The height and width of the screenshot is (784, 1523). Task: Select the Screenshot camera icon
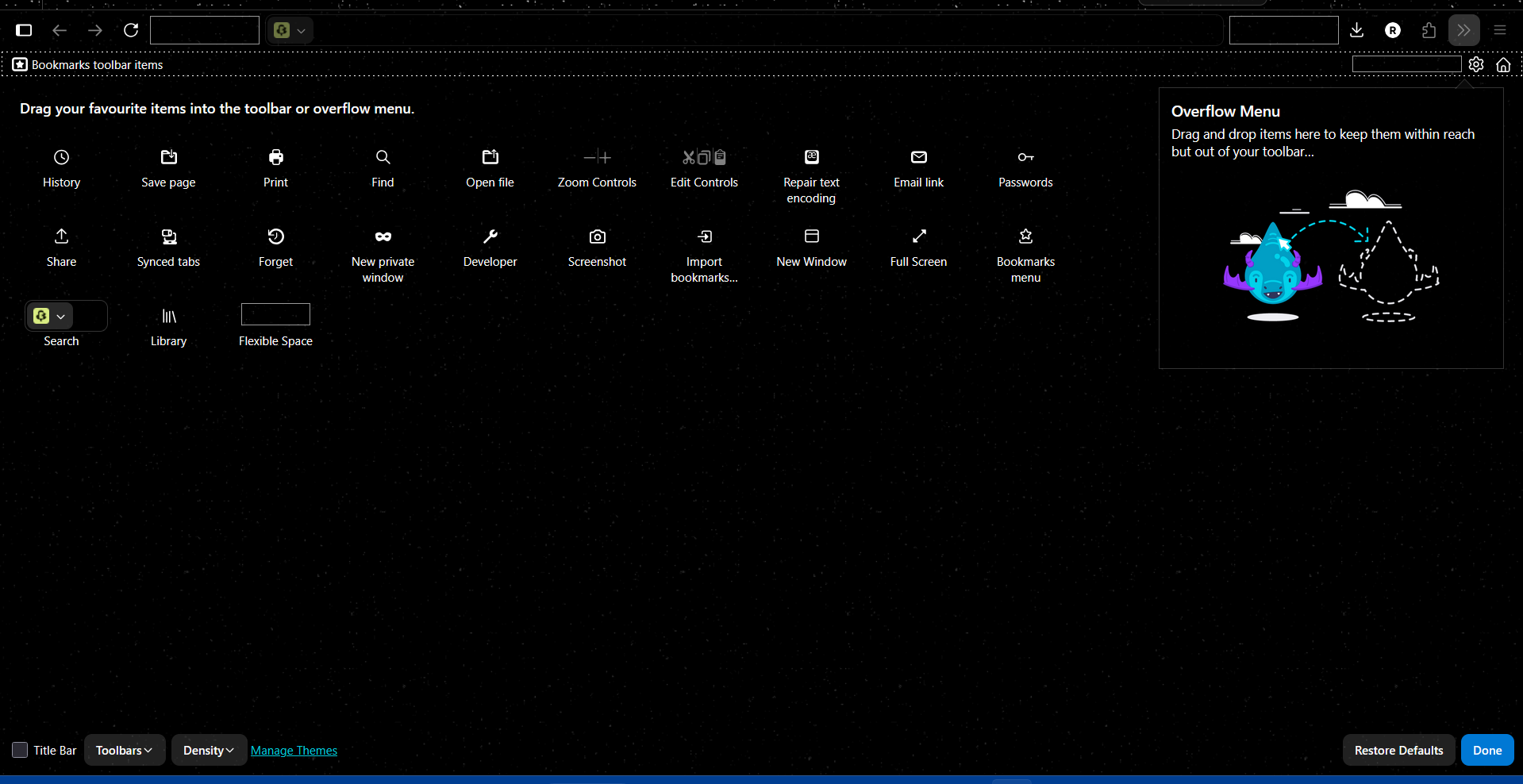click(x=597, y=236)
